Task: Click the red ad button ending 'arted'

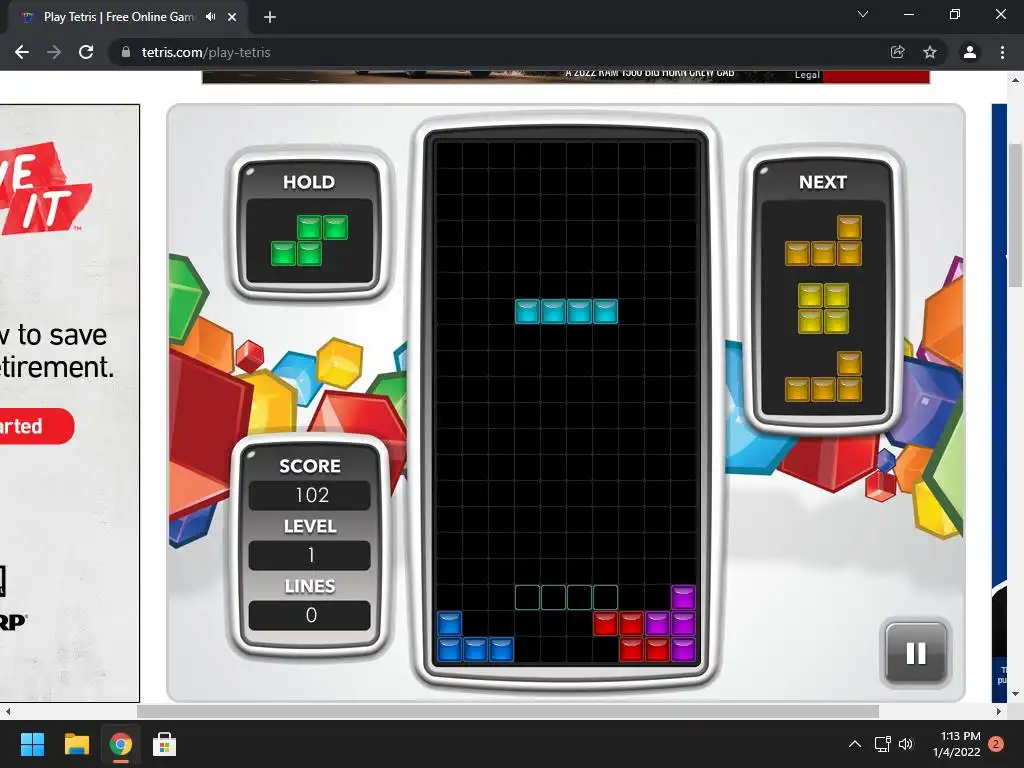Action: 36,426
